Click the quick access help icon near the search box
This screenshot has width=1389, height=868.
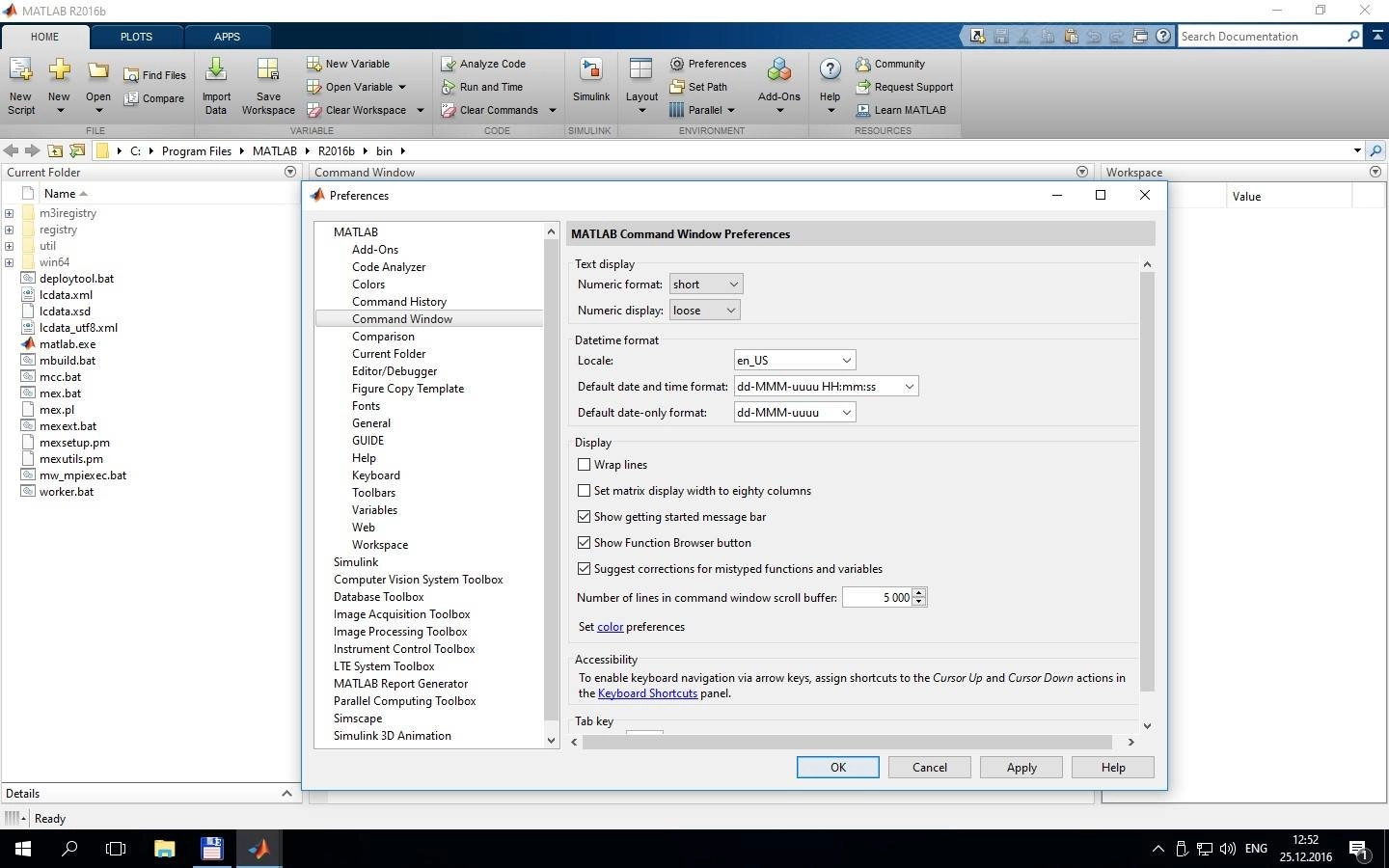point(1163,37)
